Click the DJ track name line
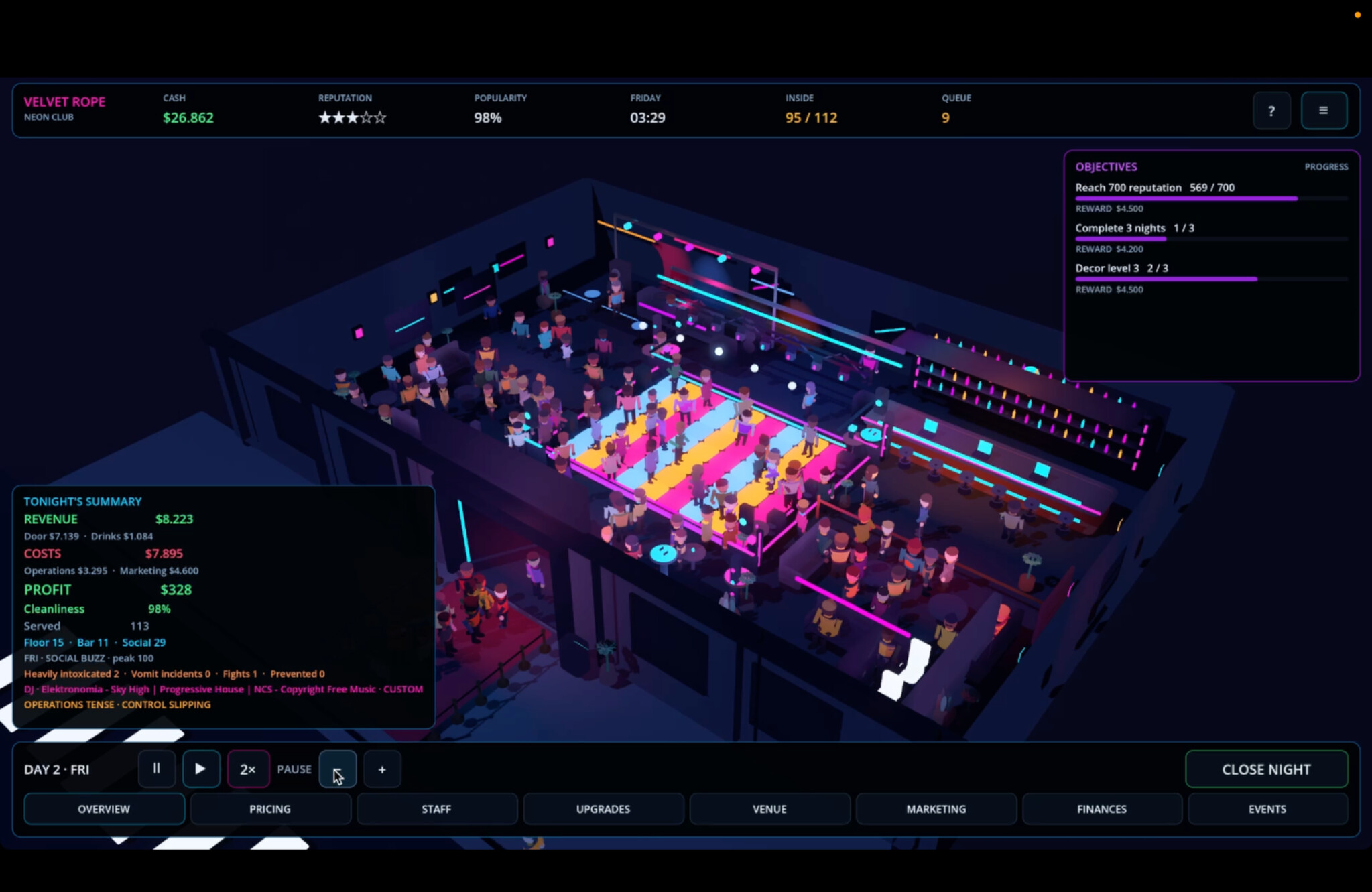1372x892 pixels. click(x=223, y=689)
